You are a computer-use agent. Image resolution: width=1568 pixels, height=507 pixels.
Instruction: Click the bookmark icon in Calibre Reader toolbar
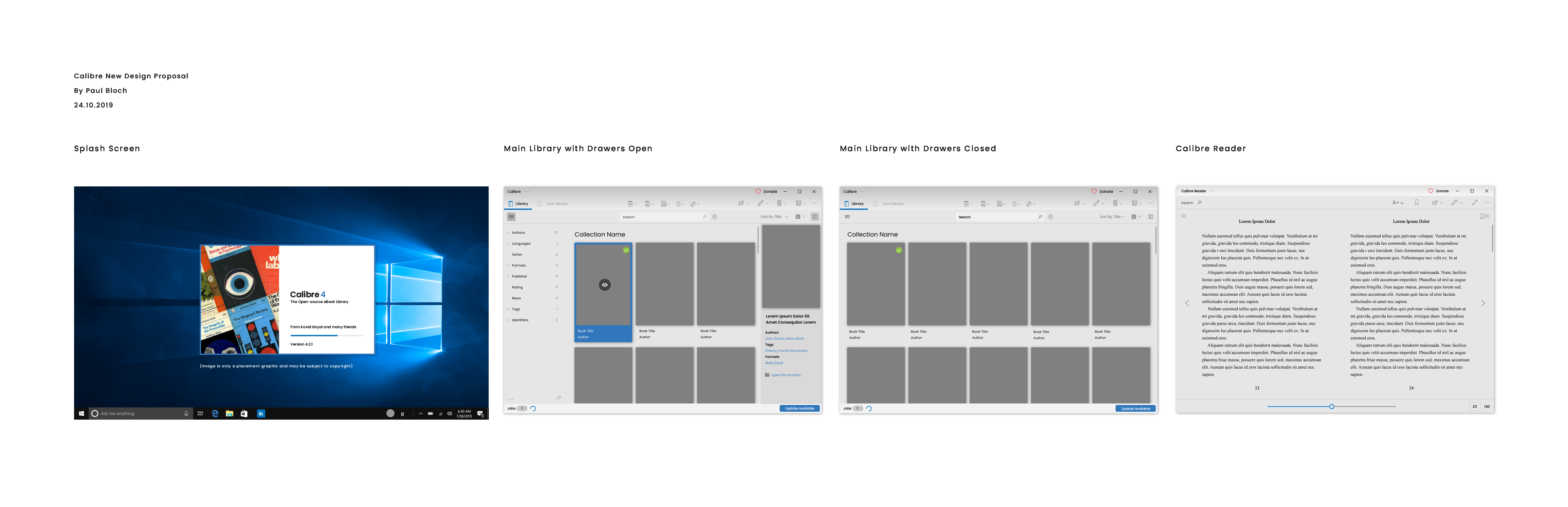[x=1417, y=203]
